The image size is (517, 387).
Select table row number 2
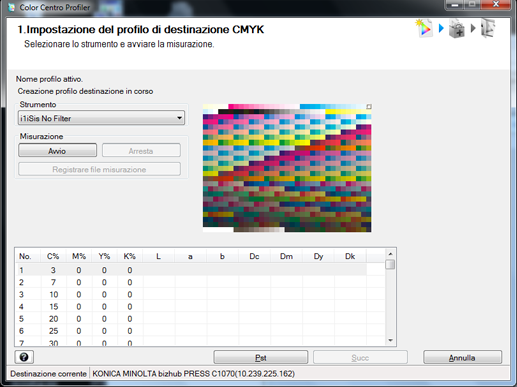(191, 282)
